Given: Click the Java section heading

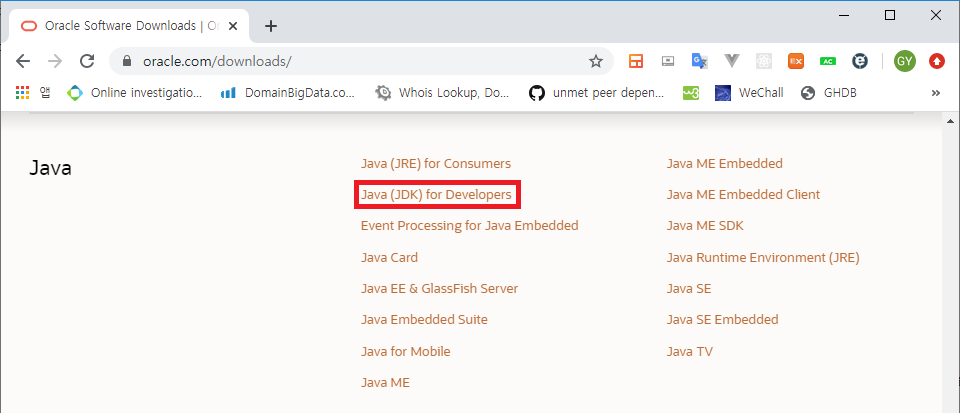Looking at the screenshot, I should (x=50, y=168).
